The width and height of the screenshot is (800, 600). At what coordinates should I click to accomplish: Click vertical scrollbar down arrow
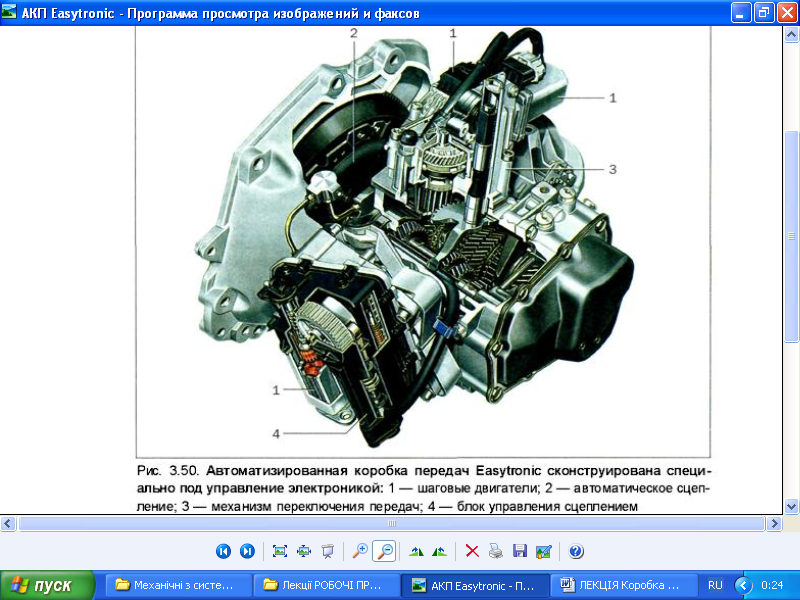coord(791,506)
